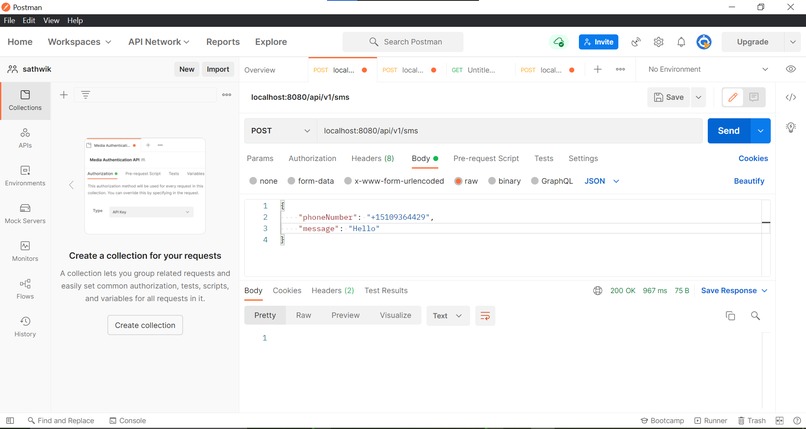
Task: Toggle response line wrap icon
Action: pos(485,316)
